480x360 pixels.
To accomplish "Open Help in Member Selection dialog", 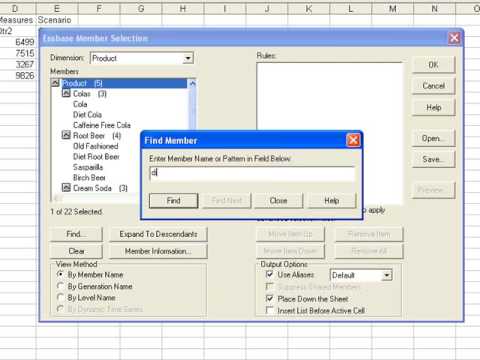I will pyautogui.click(x=433, y=107).
